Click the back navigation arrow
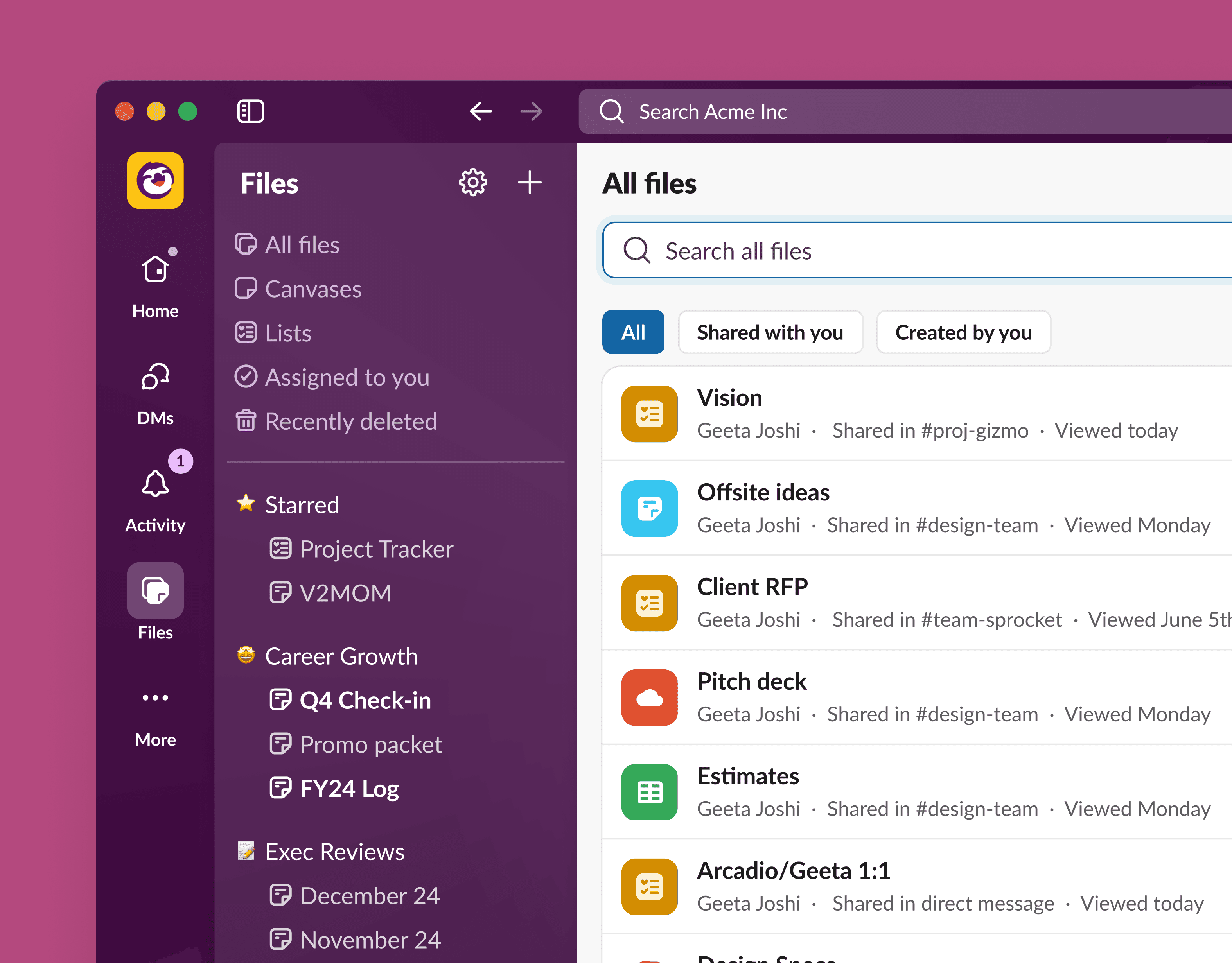 [x=481, y=111]
